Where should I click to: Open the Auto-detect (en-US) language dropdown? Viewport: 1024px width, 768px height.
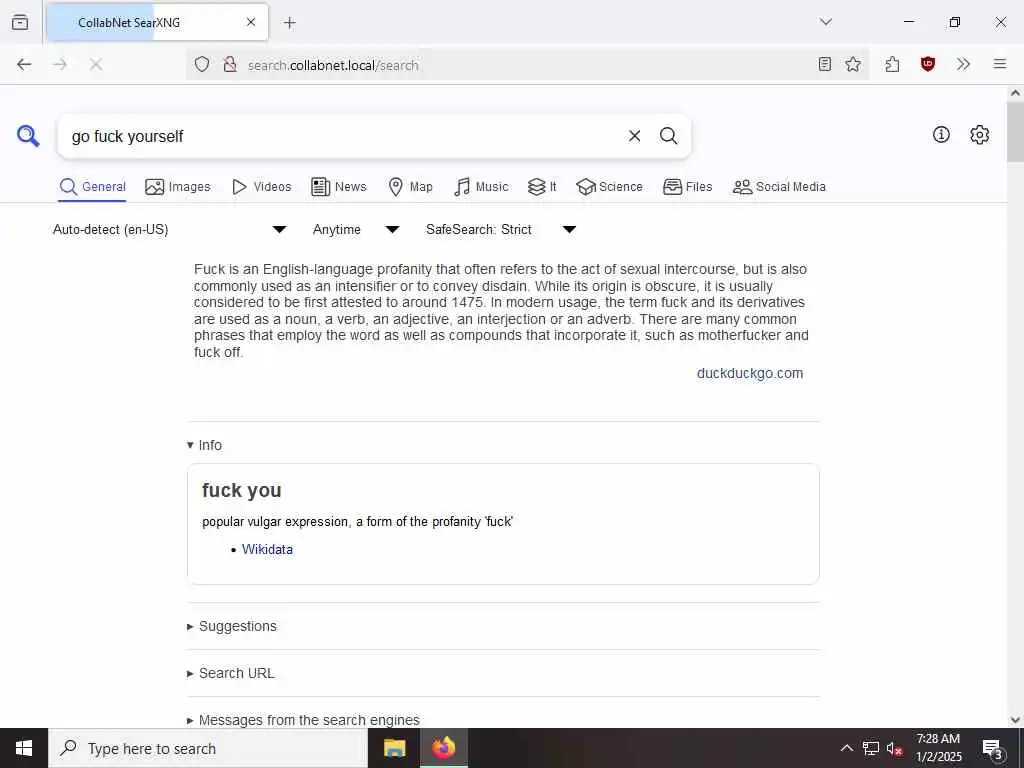tap(170, 229)
